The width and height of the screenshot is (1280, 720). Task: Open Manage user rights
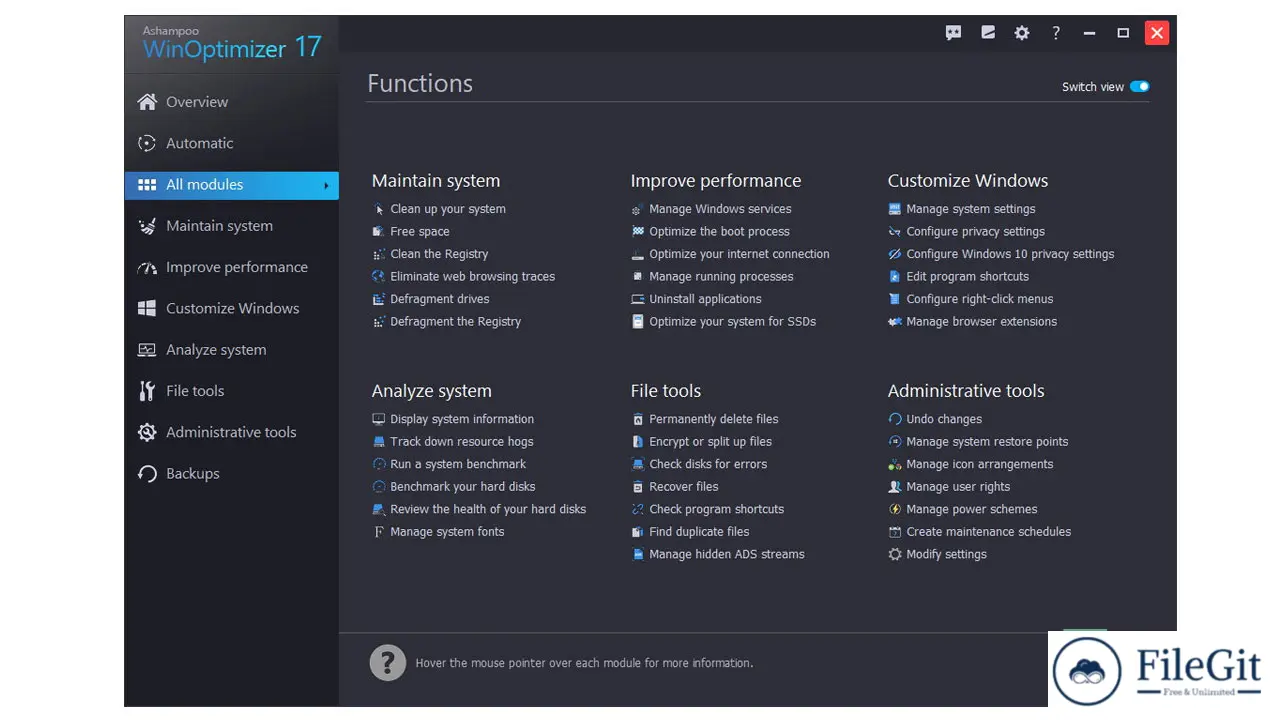pos(958,487)
